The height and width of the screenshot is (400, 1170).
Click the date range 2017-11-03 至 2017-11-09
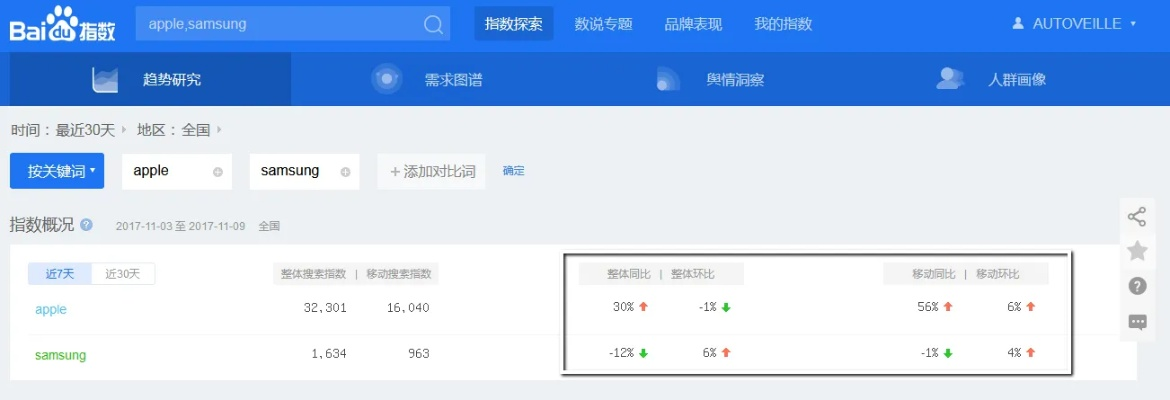tap(181, 226)
